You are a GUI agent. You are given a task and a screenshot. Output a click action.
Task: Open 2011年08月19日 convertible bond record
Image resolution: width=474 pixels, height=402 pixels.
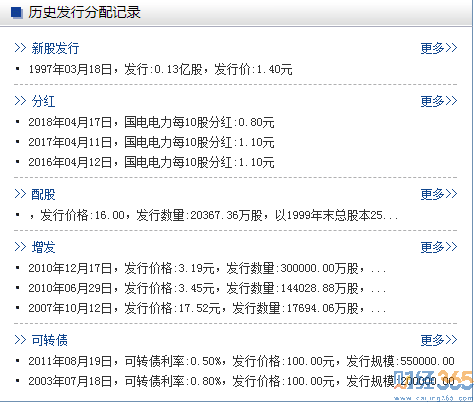pos(241,361)
